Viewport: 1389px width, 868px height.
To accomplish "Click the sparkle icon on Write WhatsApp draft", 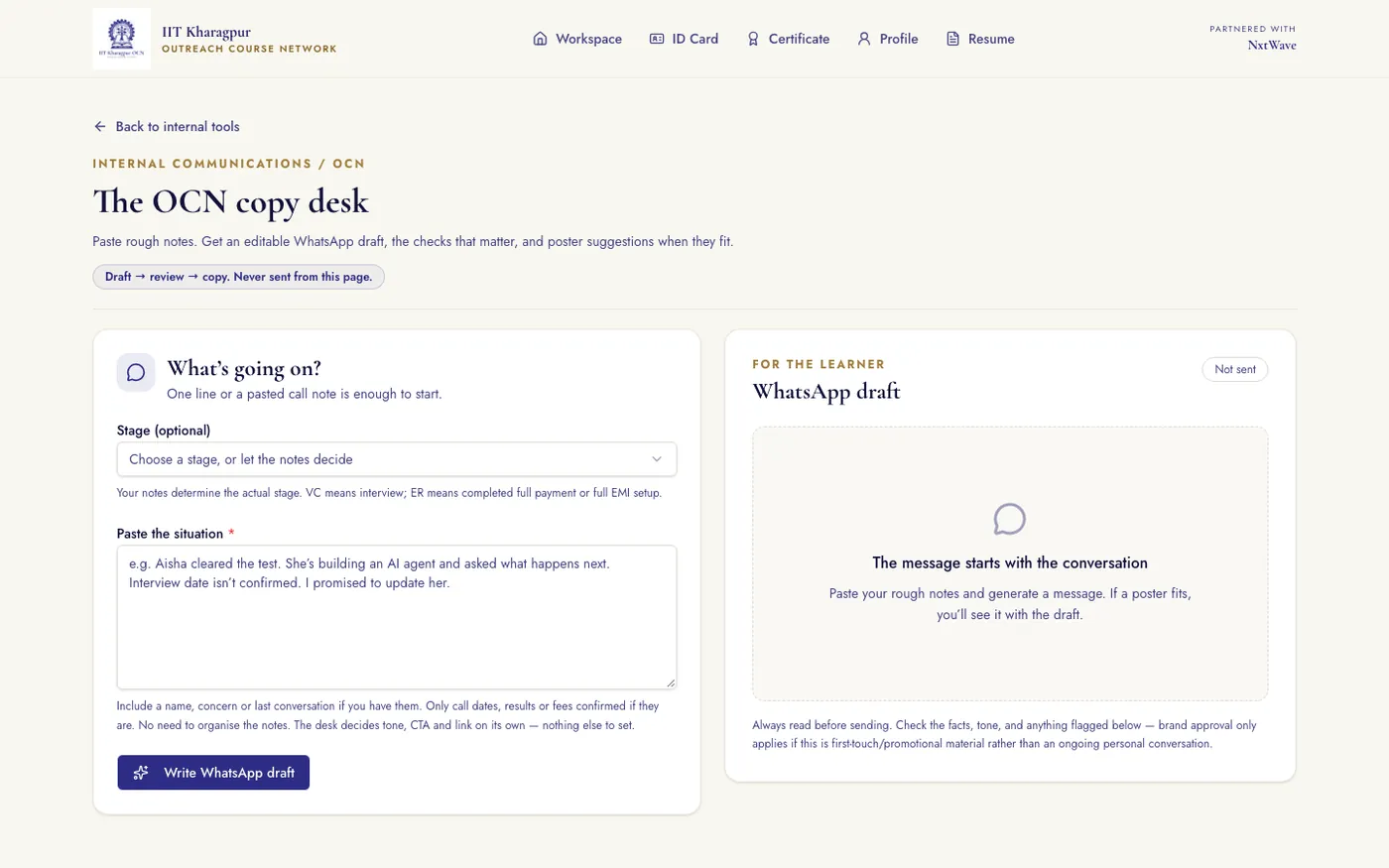I will 141,773.
